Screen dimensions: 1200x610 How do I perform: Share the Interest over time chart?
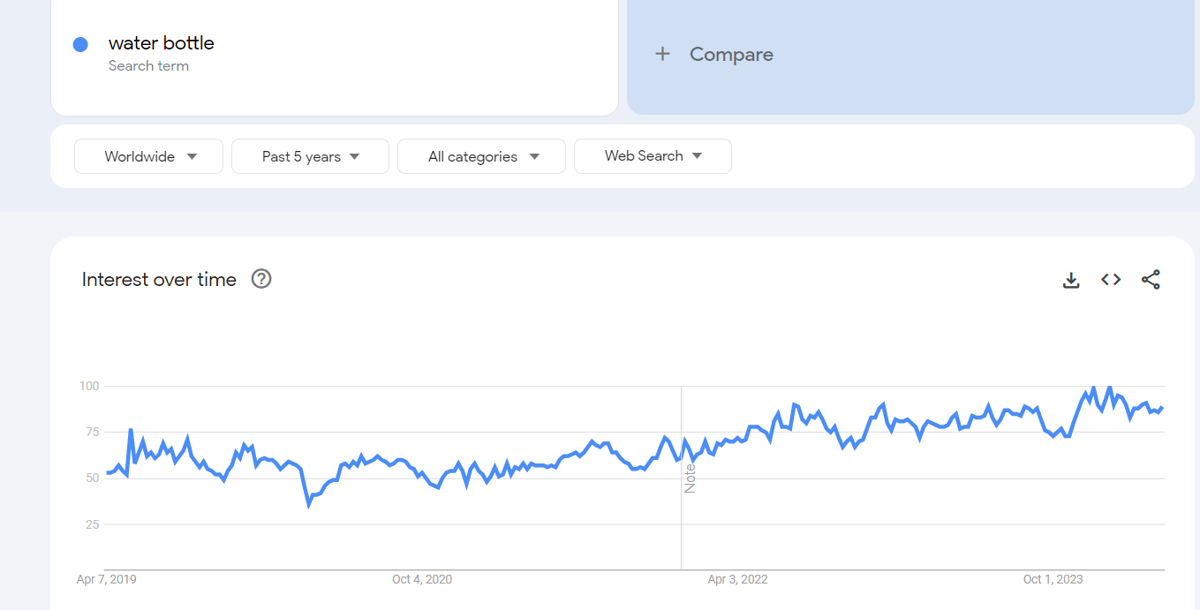[x=1151, y=280]
